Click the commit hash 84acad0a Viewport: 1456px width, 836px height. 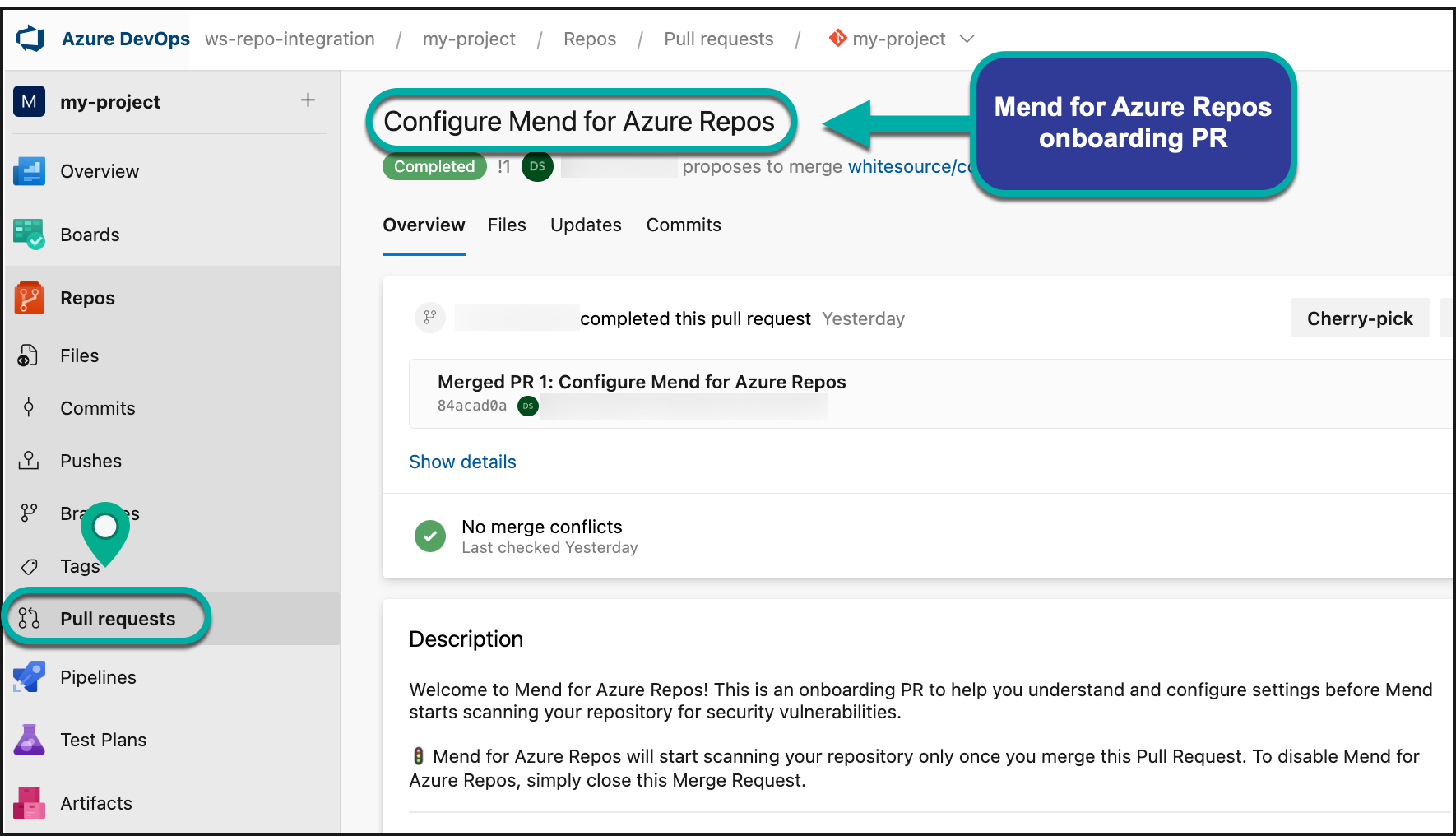471,406
